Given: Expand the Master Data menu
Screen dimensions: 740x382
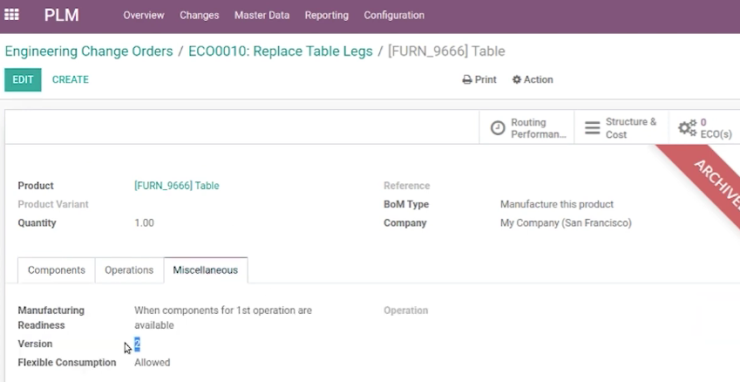Looking at the screenshot, I should 262,15.
